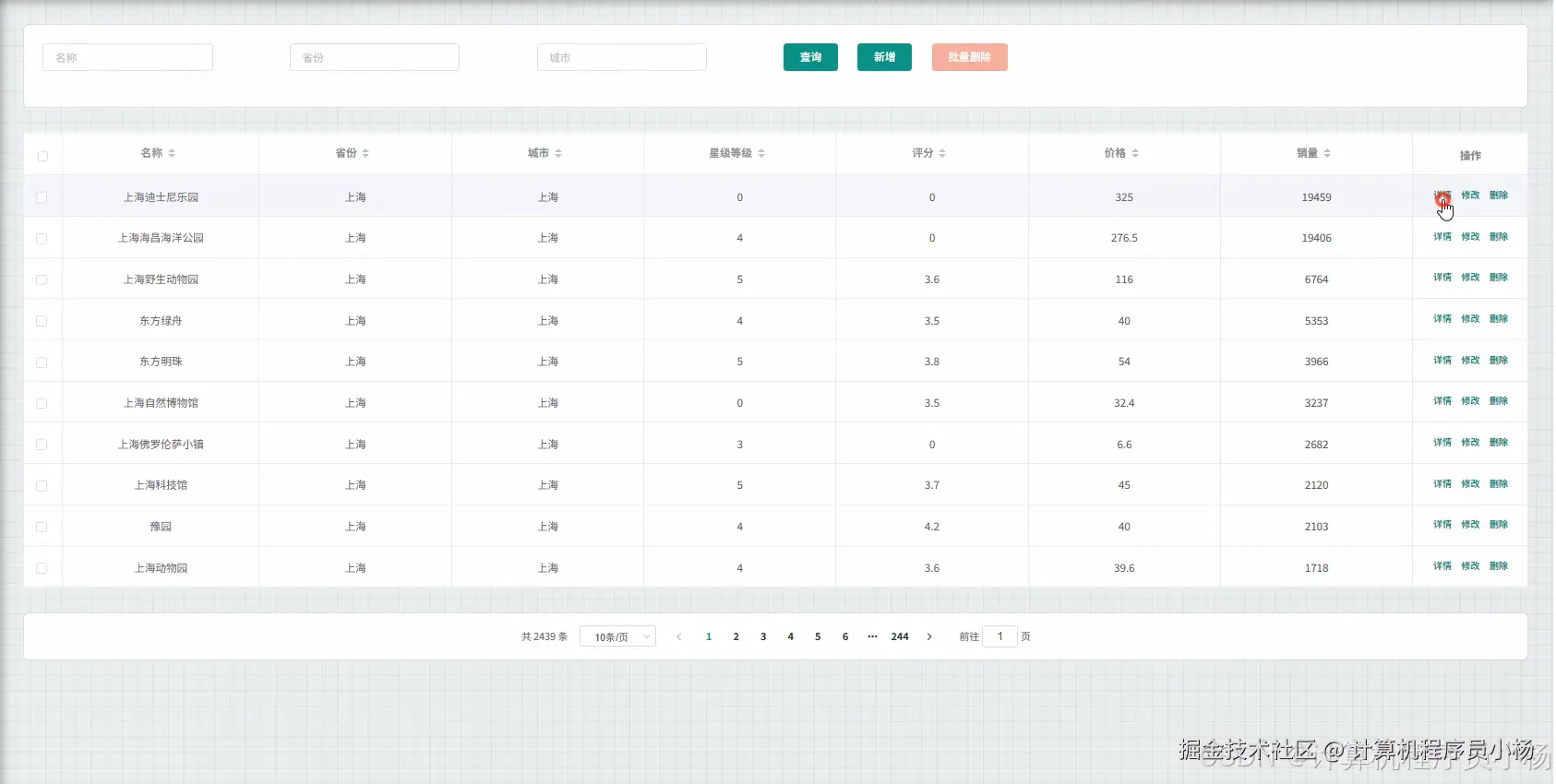Check the row for 上海自然博物馆
Viewport: 1556px width, 784px height.
pyautogui.click(x=42, y=403)
